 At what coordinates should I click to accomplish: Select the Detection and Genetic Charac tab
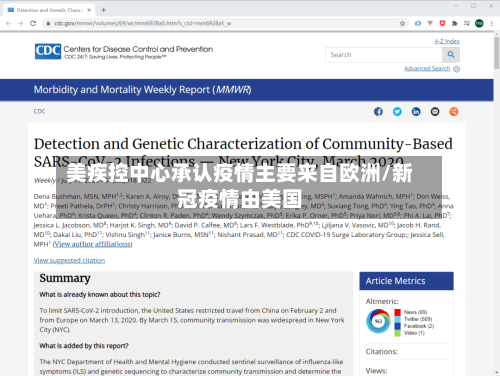49,10
